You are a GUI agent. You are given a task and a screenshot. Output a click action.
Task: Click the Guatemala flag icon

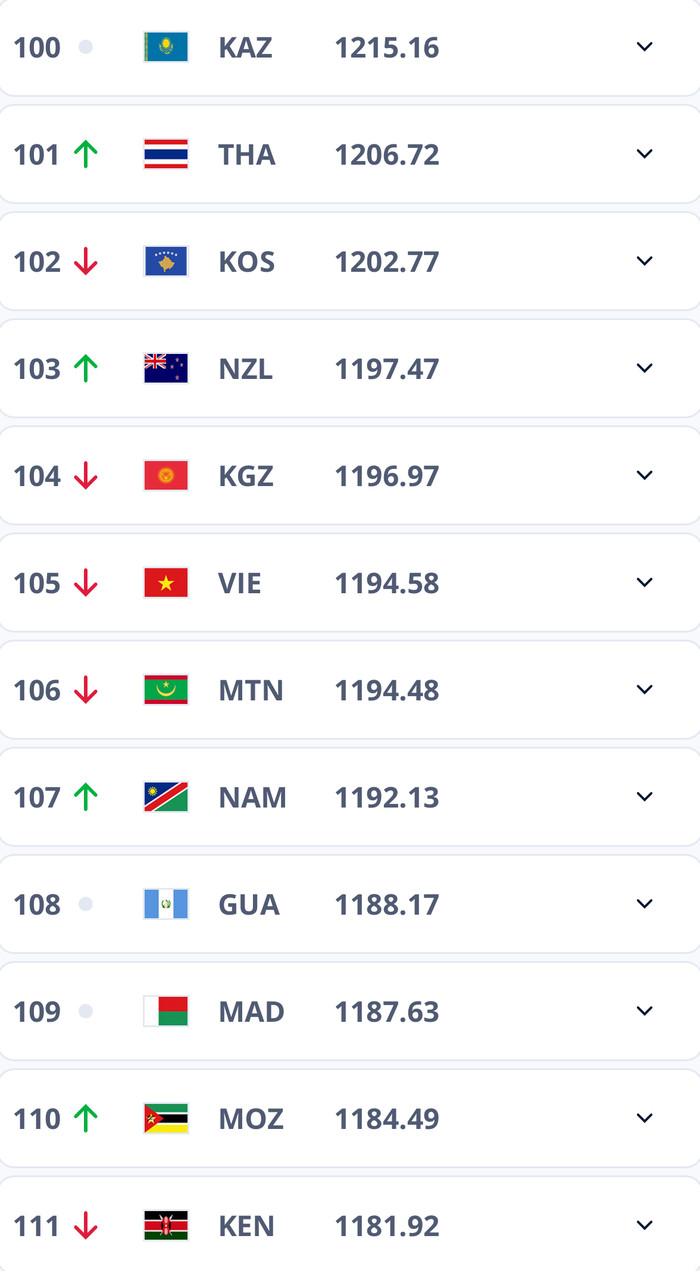coord(164,904)
